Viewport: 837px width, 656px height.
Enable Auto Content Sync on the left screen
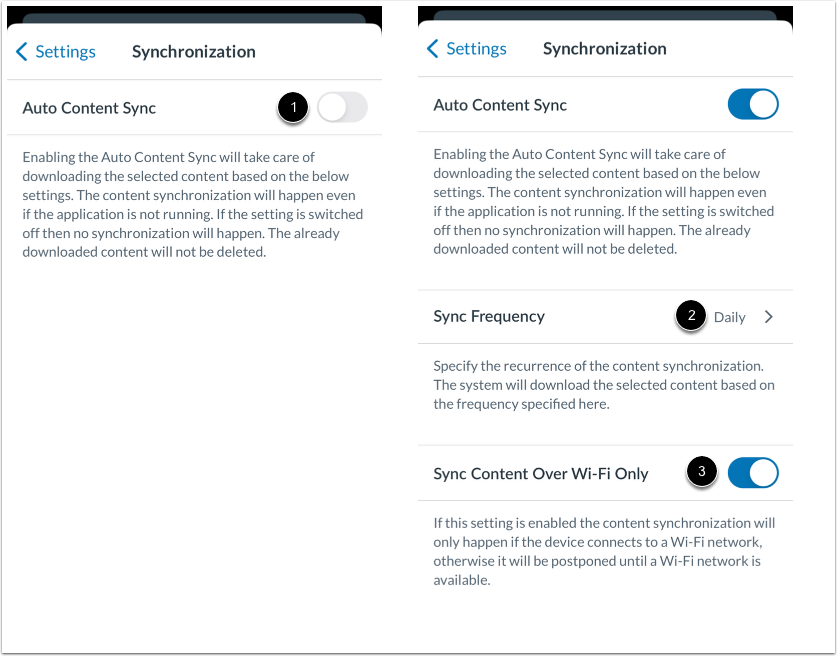coord(342,107)
